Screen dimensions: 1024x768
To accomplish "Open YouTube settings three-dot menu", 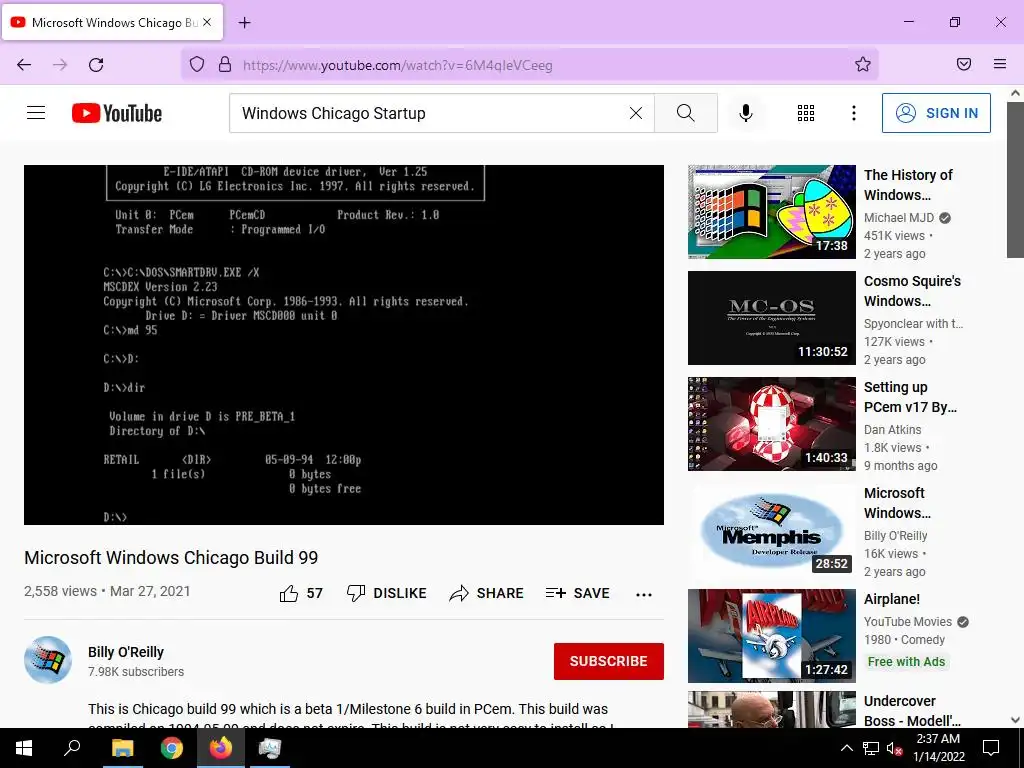I will point(854,113).
